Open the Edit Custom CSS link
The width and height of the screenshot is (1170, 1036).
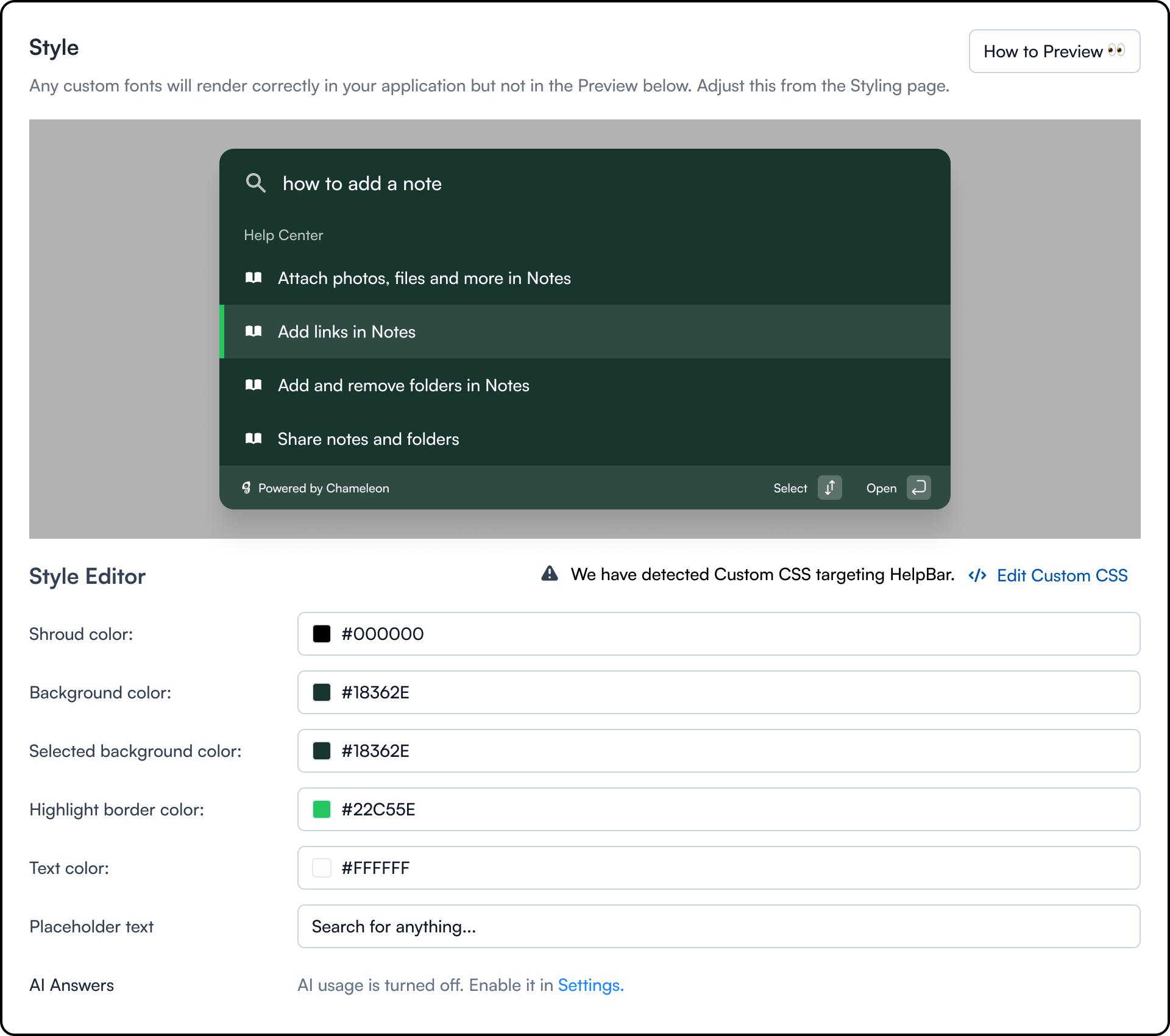1062,575
